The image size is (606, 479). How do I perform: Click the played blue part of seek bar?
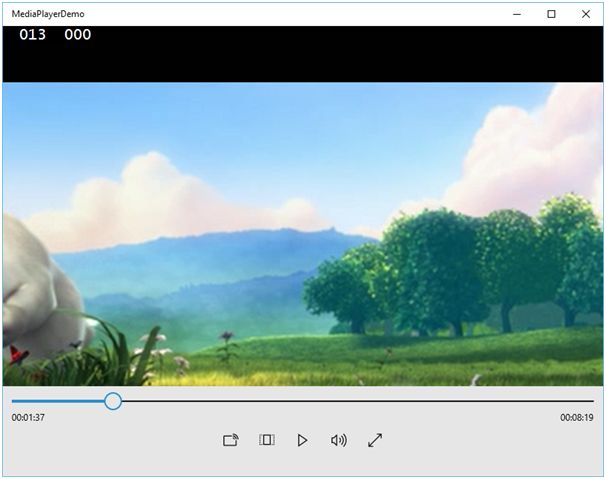pos(58,401)
